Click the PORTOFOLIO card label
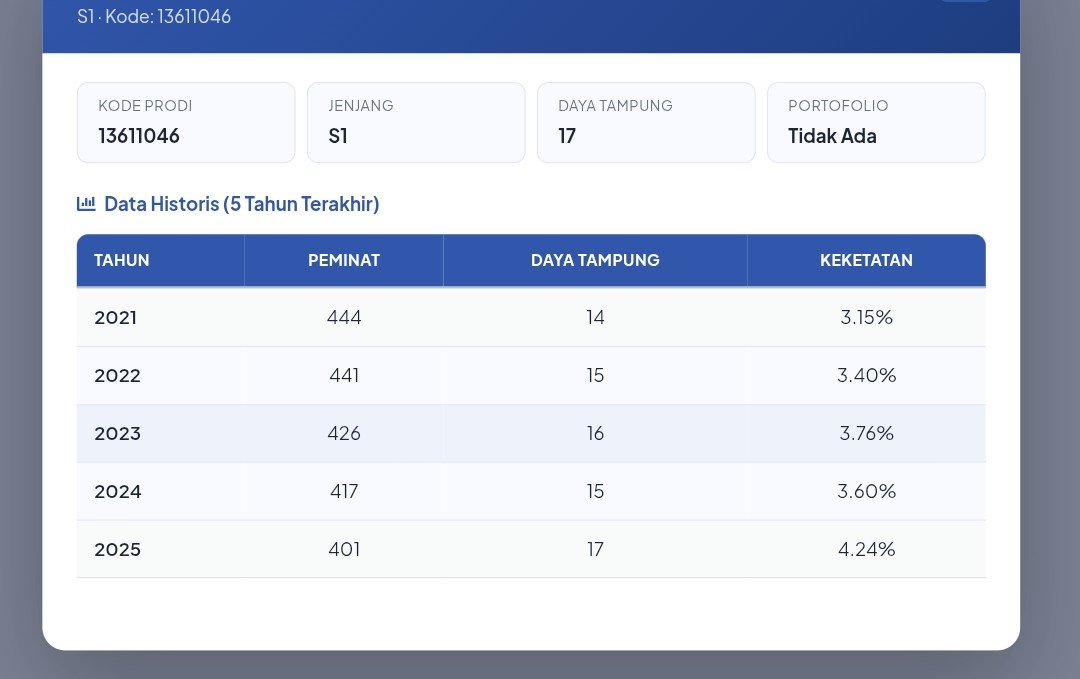The width and height of the screenshot is (1080, 679). [x=838, y=106]
